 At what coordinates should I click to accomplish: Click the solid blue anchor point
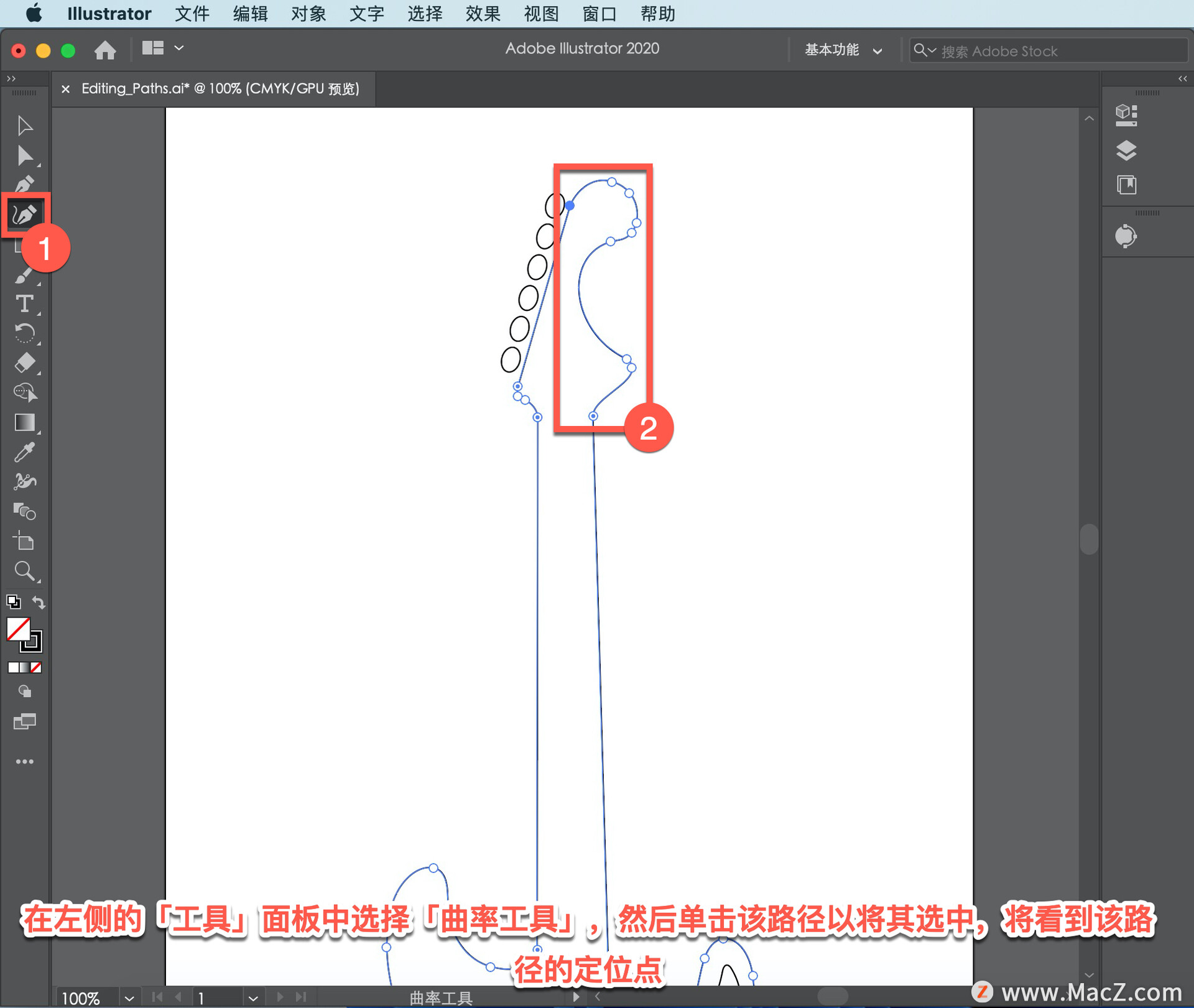(570, 205)
